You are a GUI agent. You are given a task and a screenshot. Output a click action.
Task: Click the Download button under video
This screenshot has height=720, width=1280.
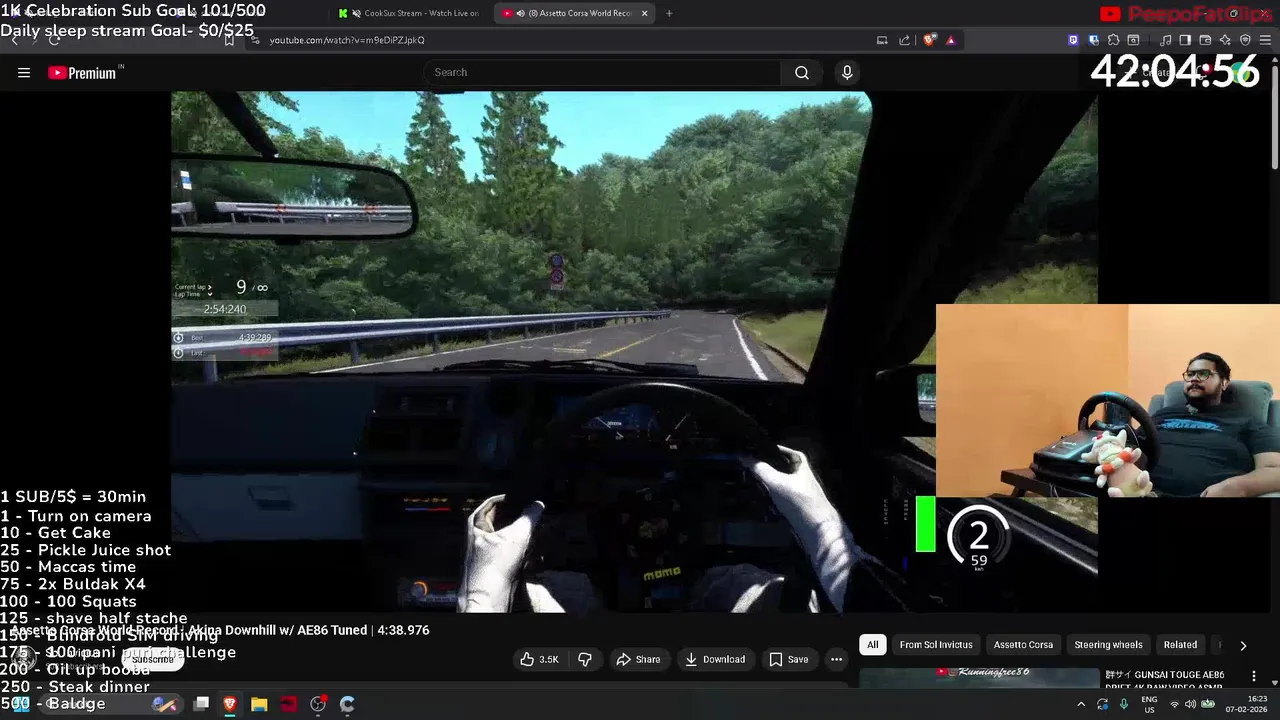715,659
